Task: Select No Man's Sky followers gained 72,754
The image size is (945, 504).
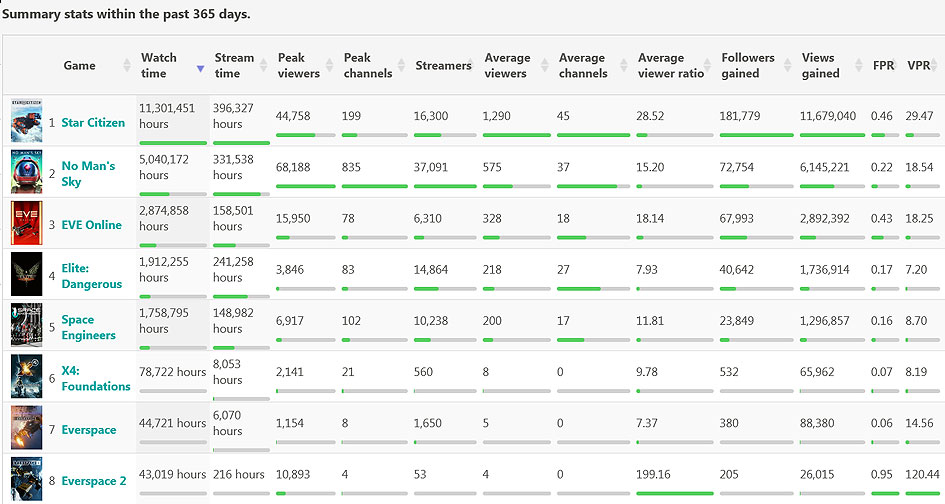Action: (x=736, y=167)
